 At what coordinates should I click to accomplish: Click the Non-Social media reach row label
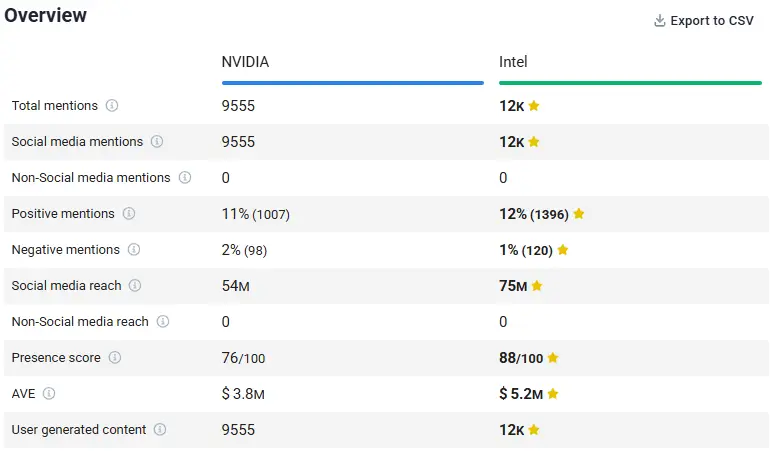tap(80, 321)
